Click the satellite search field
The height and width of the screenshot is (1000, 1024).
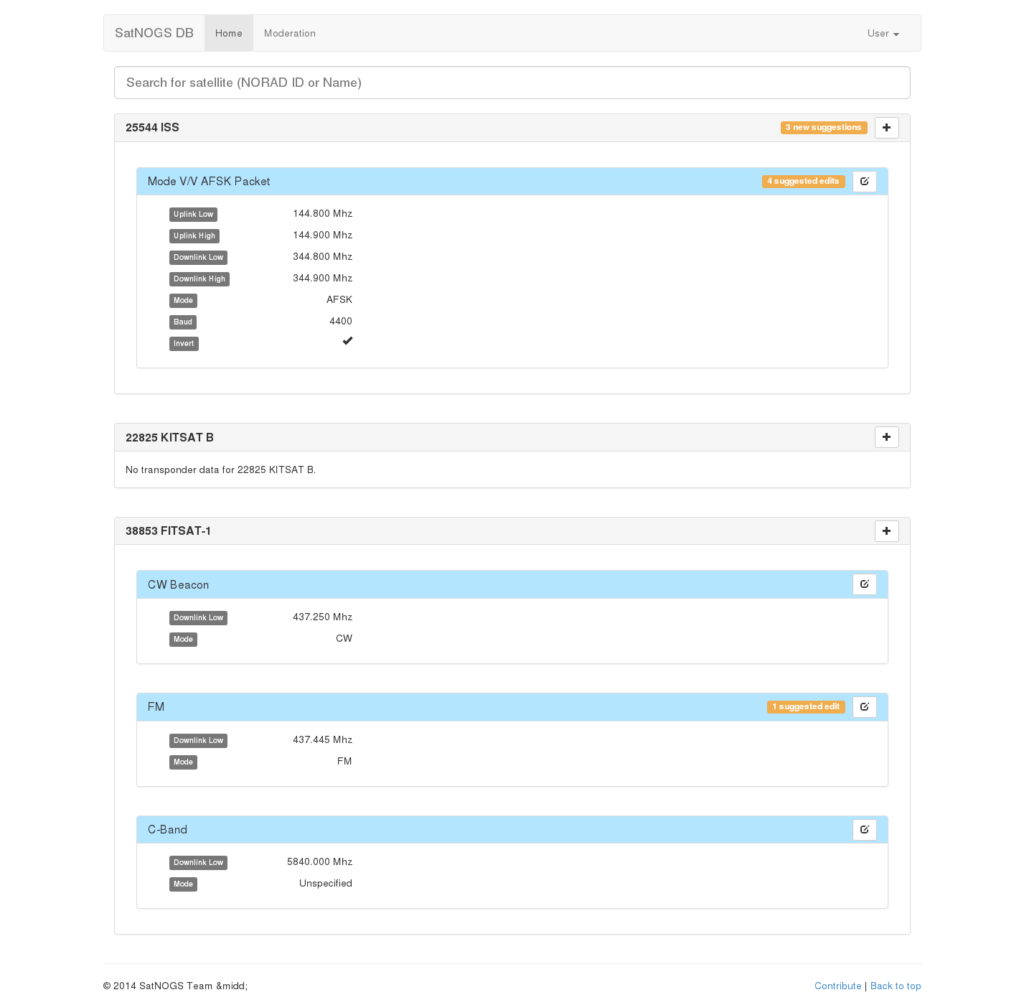tap(512, 82)
